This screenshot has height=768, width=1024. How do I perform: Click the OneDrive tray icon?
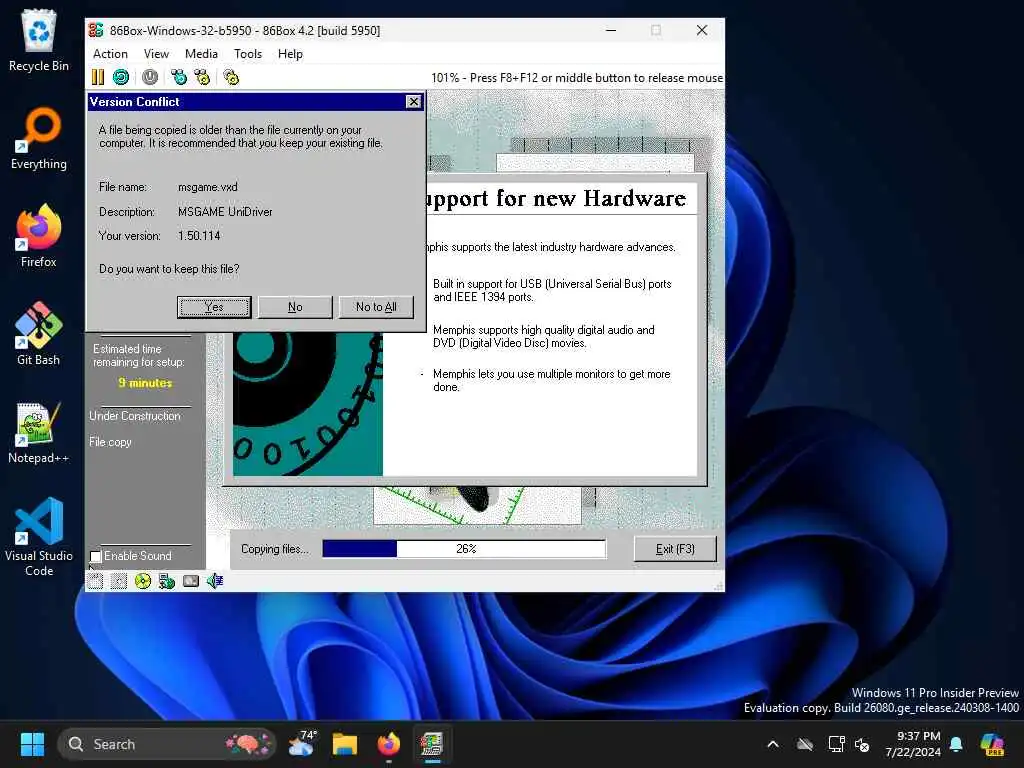coord(805,744)
